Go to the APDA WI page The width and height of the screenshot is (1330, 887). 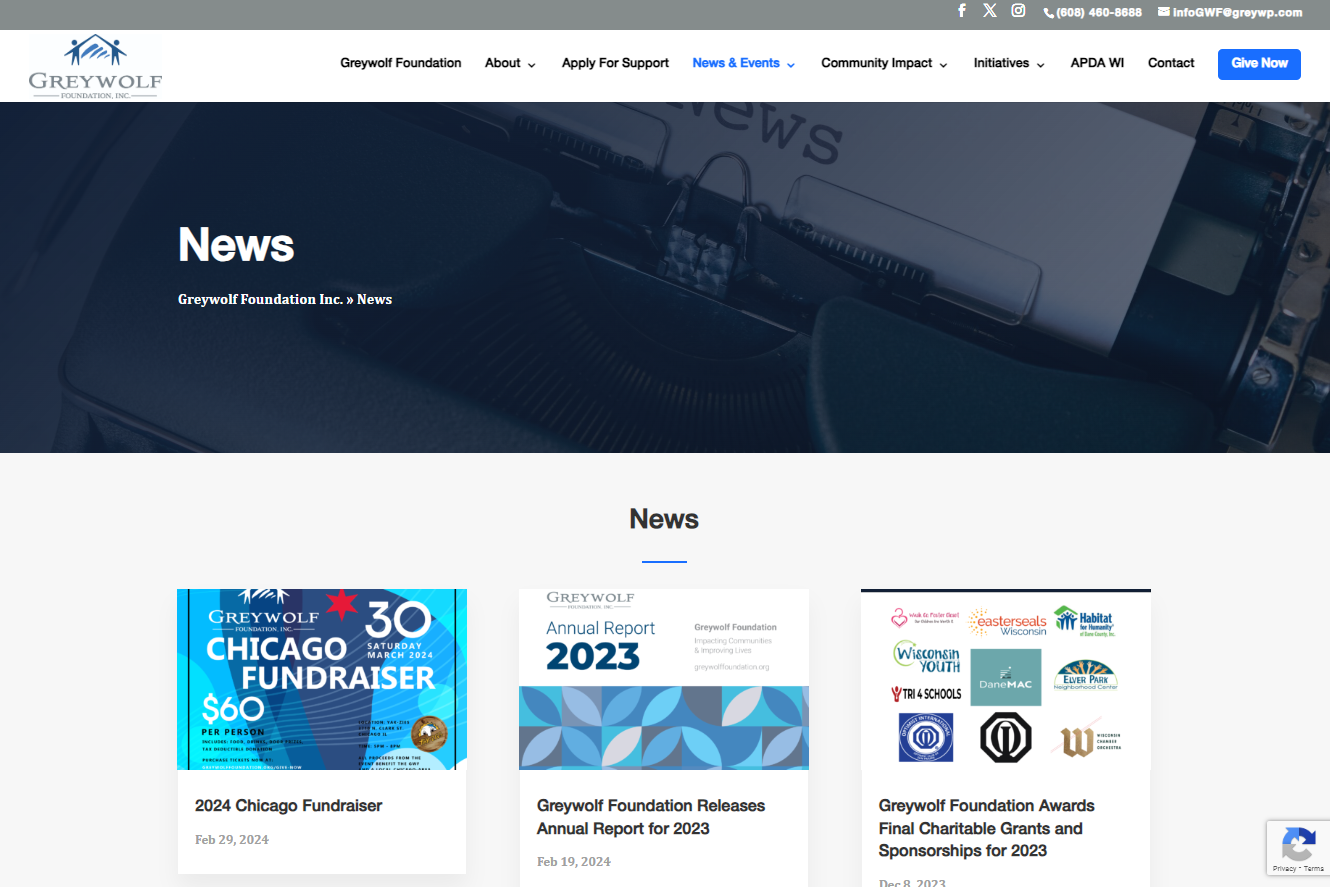point(1097,63)
